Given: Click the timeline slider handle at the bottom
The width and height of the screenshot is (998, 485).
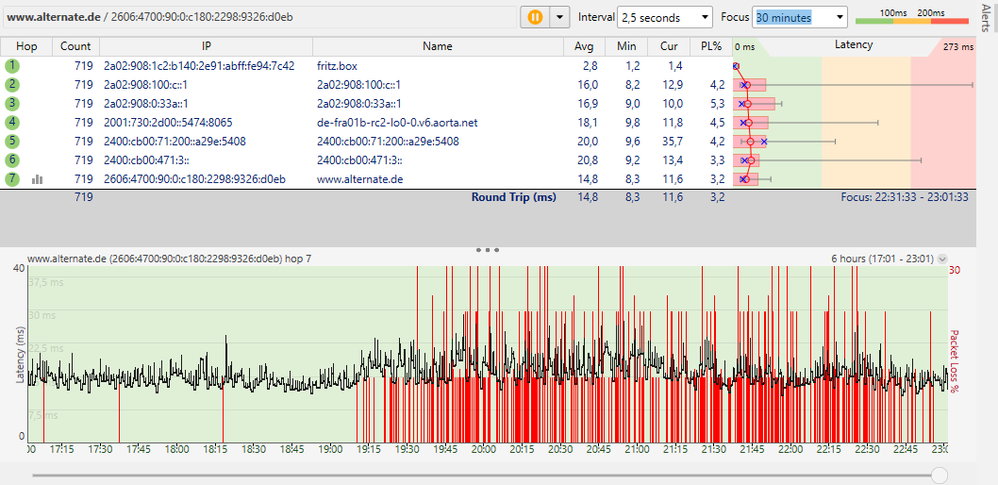Looking at the screenshot, I should coord(939,474).
